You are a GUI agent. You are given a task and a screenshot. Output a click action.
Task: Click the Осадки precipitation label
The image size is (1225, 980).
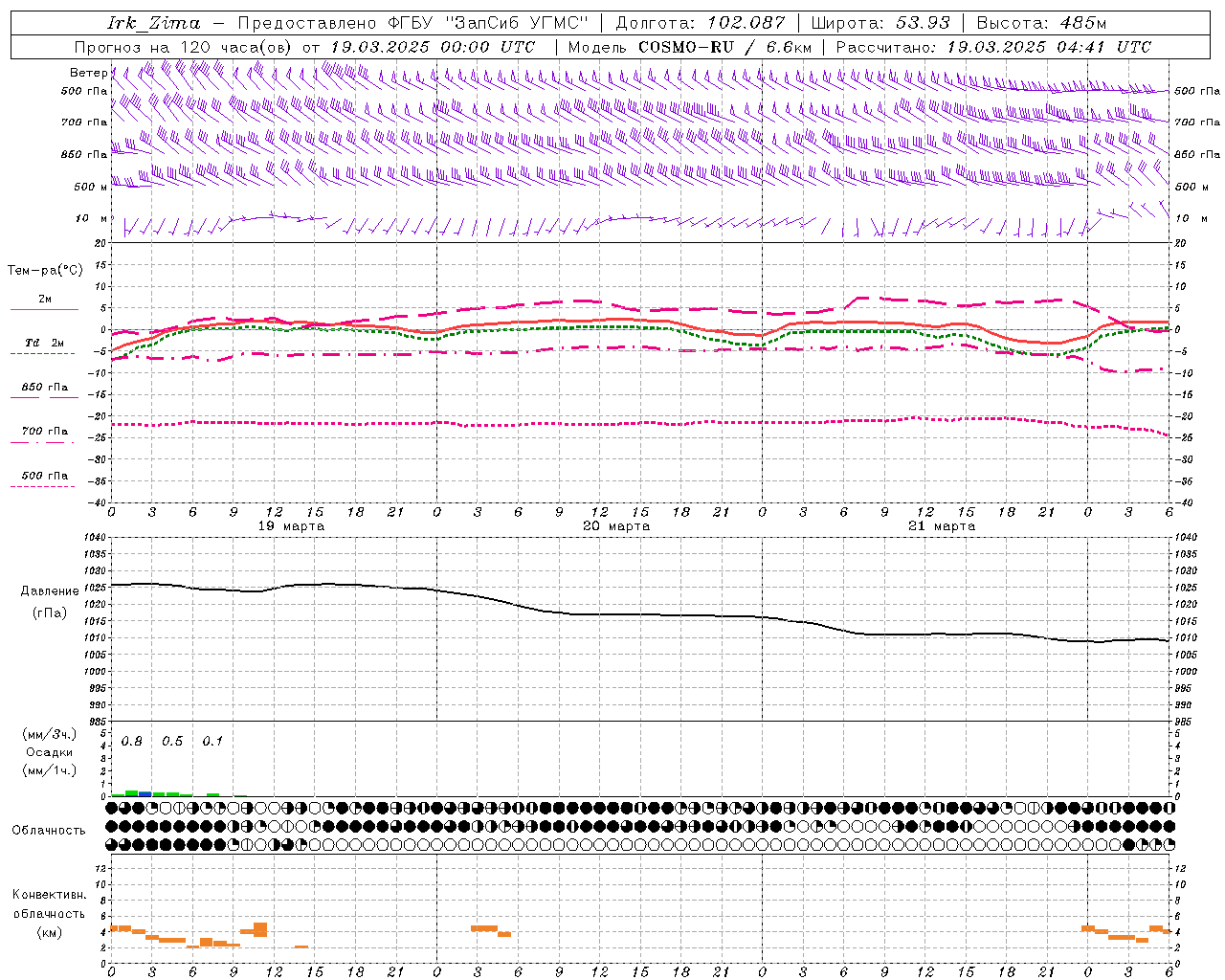50,752
